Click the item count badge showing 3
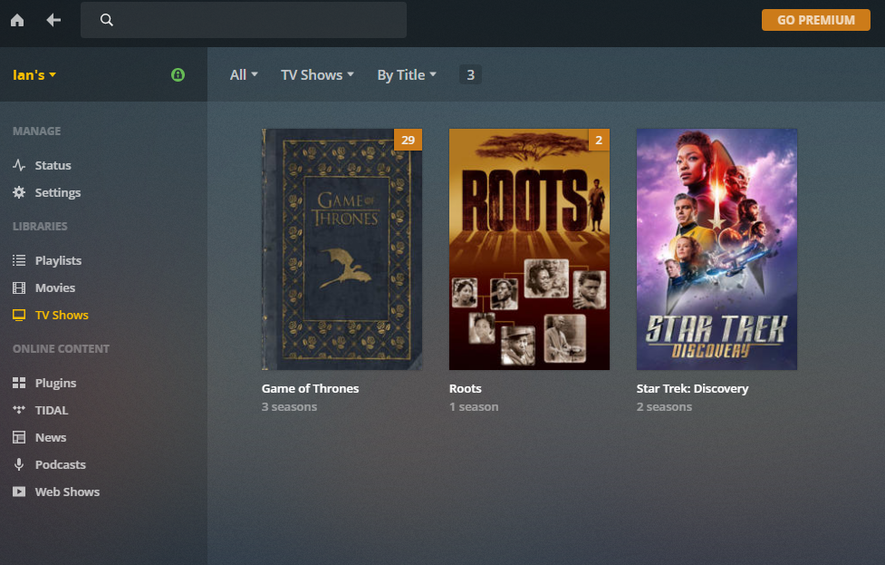The width and height of the screenshot is (885, 565). pyautogui.click(x=470, y=75)
